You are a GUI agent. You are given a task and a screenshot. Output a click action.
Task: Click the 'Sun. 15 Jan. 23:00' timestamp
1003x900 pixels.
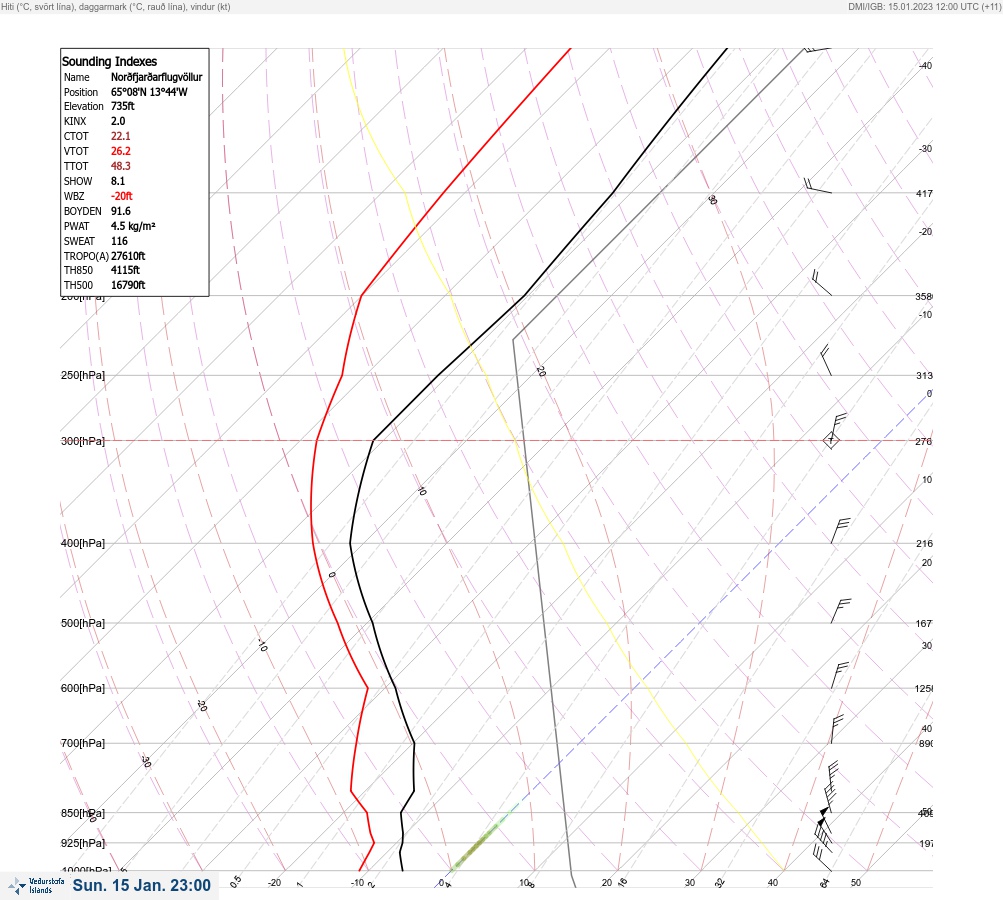pyautogui.click(x=141, y=885)
